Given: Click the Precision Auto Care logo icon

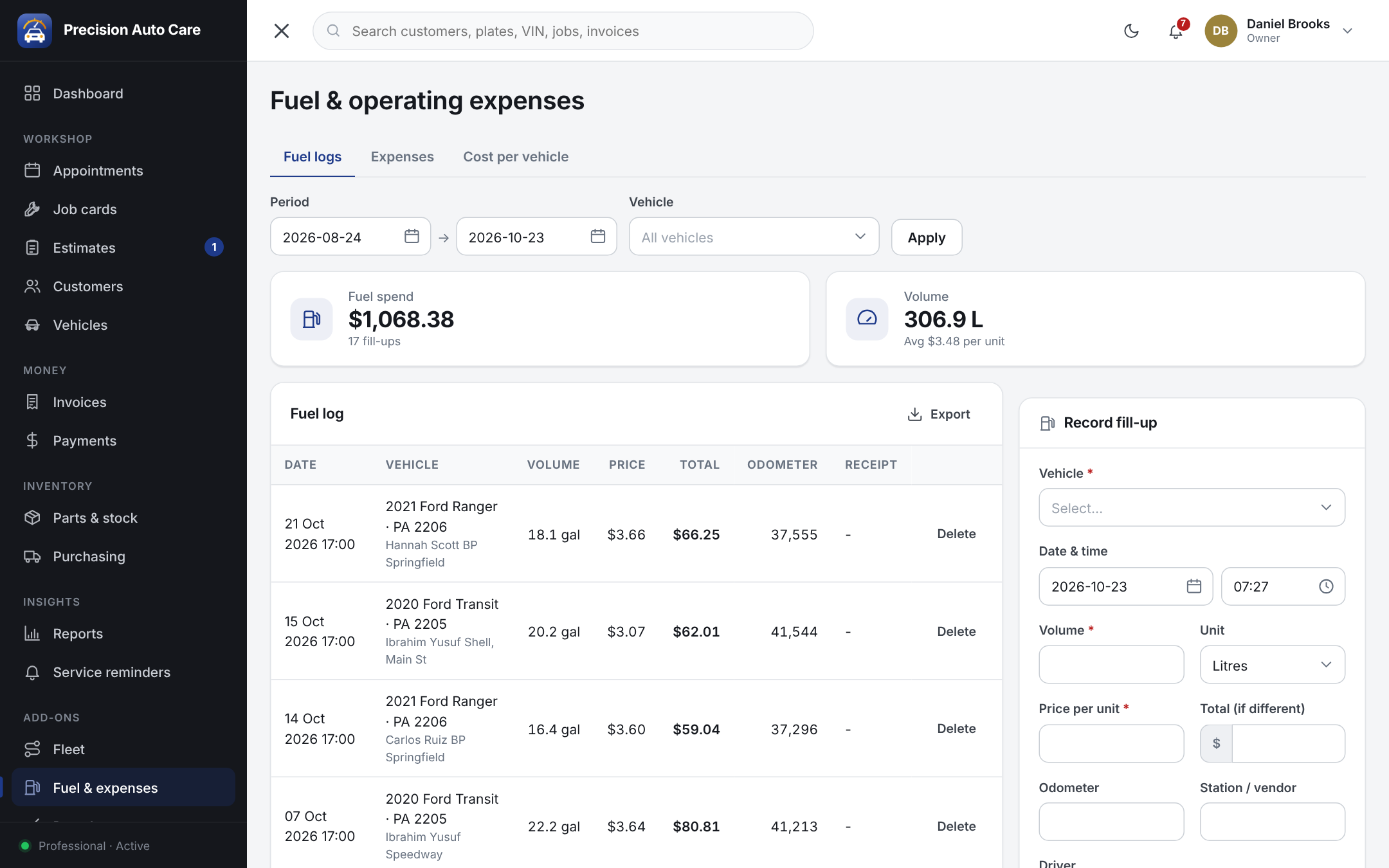Looking at the screenshot, I should tap(35, 30).
